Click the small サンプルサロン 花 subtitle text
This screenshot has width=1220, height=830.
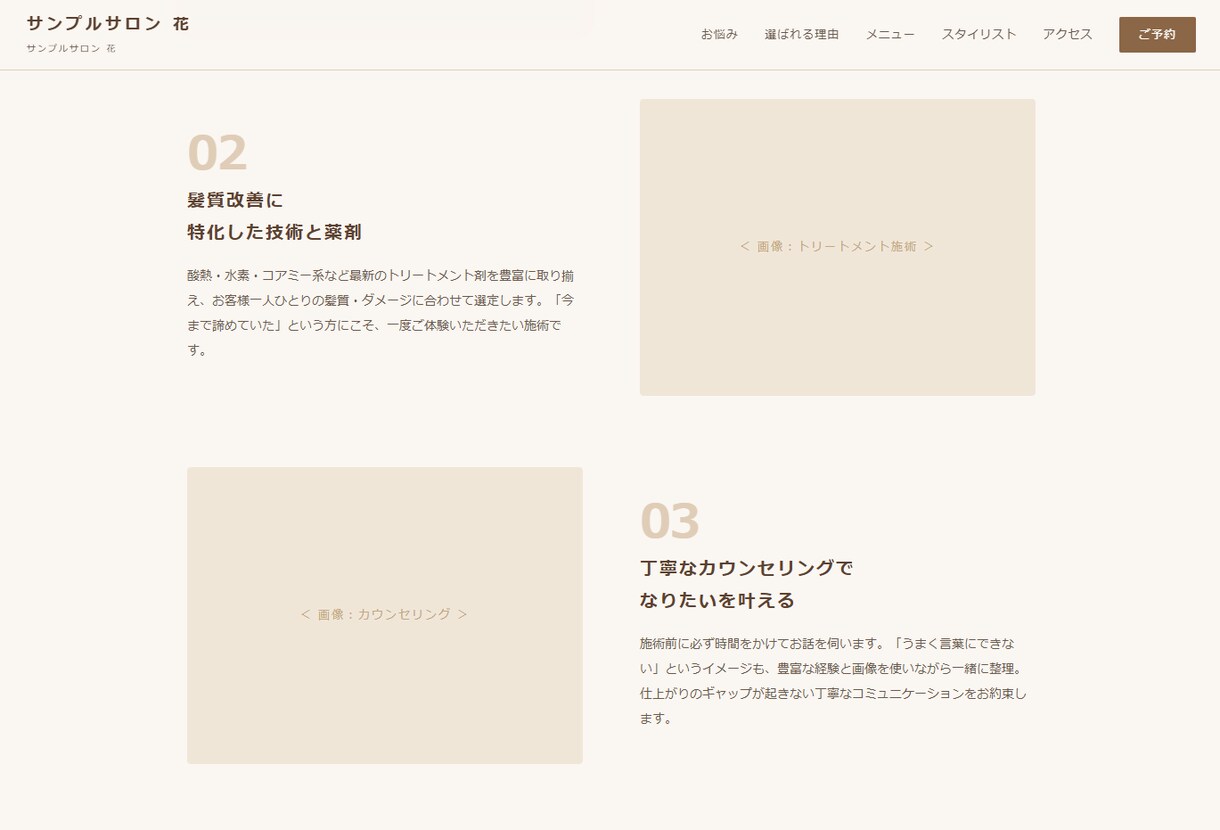(71, 48)
